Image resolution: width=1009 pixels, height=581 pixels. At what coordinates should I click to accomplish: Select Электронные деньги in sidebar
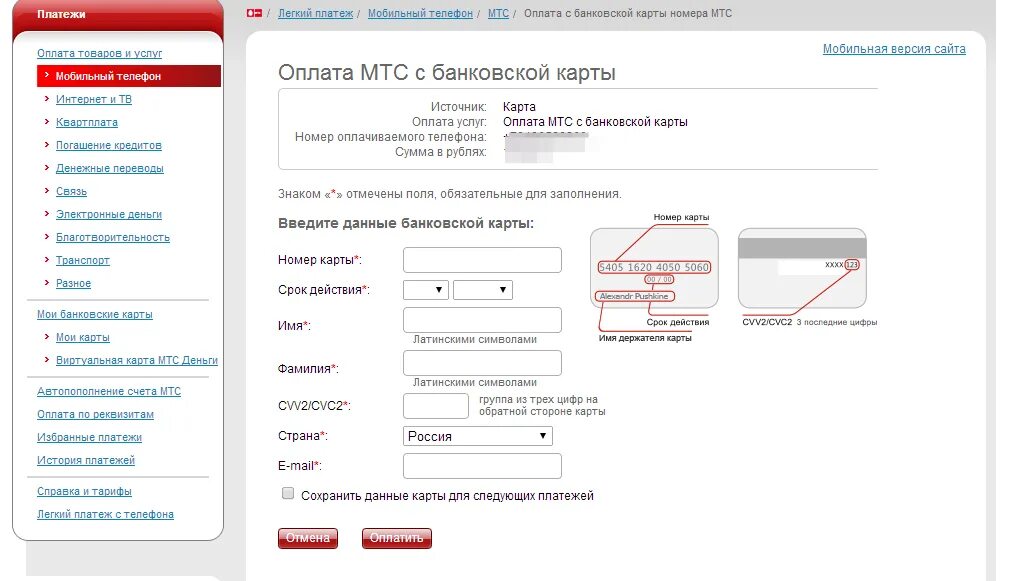pyautogui.click(x=109, y=214)
